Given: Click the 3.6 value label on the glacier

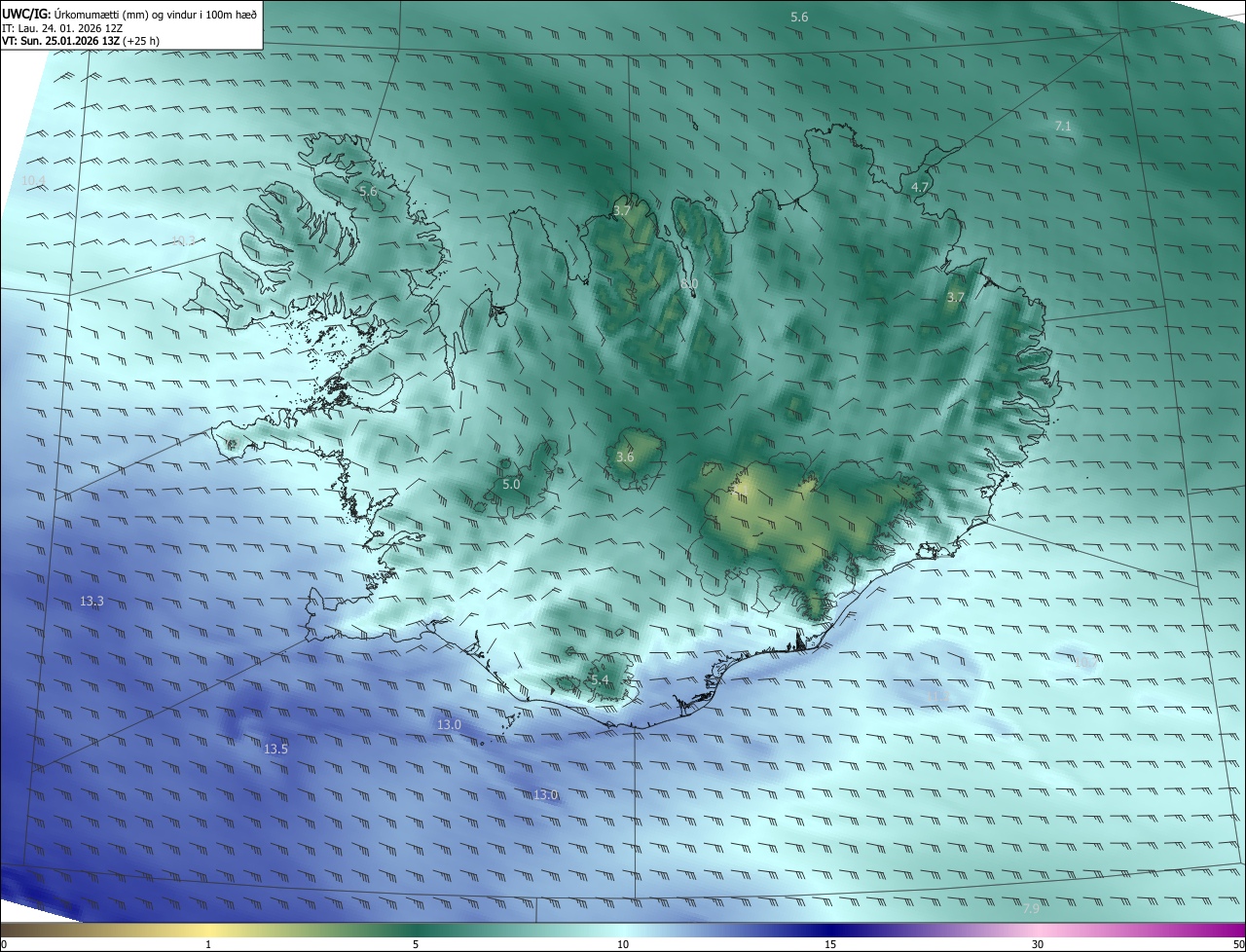Looking at the screenshot, I should (625, 457).
